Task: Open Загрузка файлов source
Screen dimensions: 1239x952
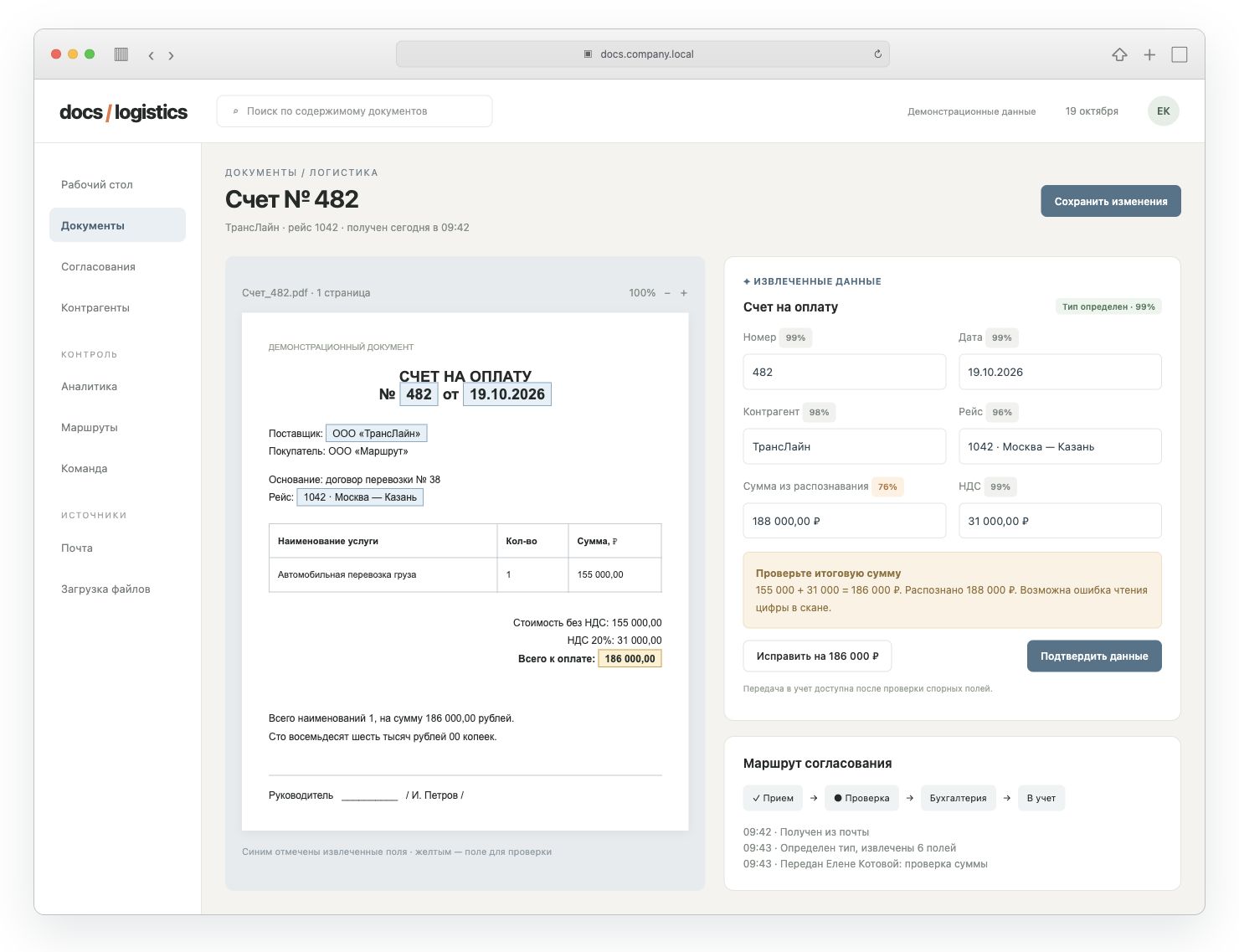Action: click(x=117, y=589)
